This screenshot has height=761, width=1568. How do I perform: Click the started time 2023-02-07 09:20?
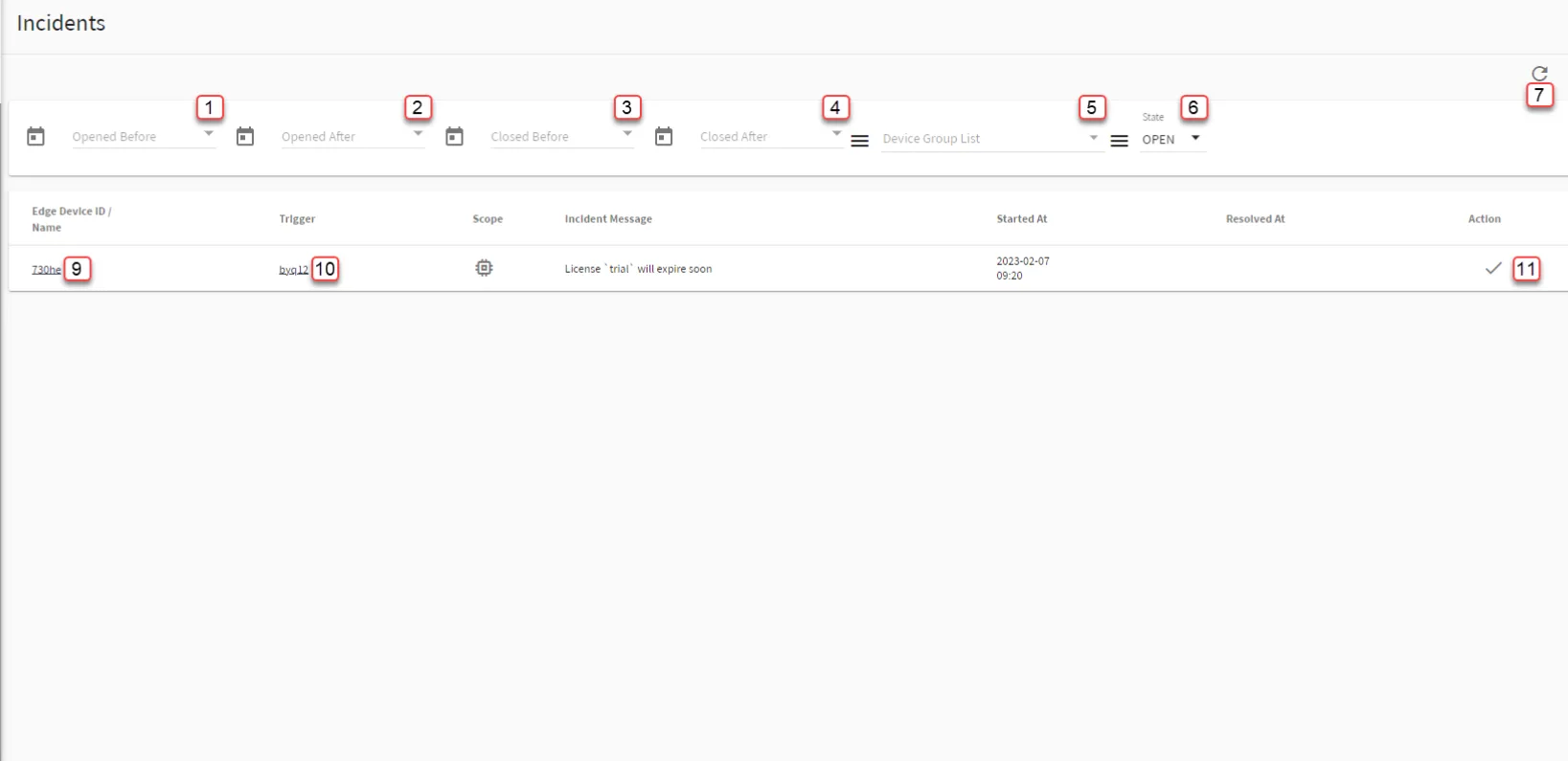pyautogui.click(x=1023, y=268)
